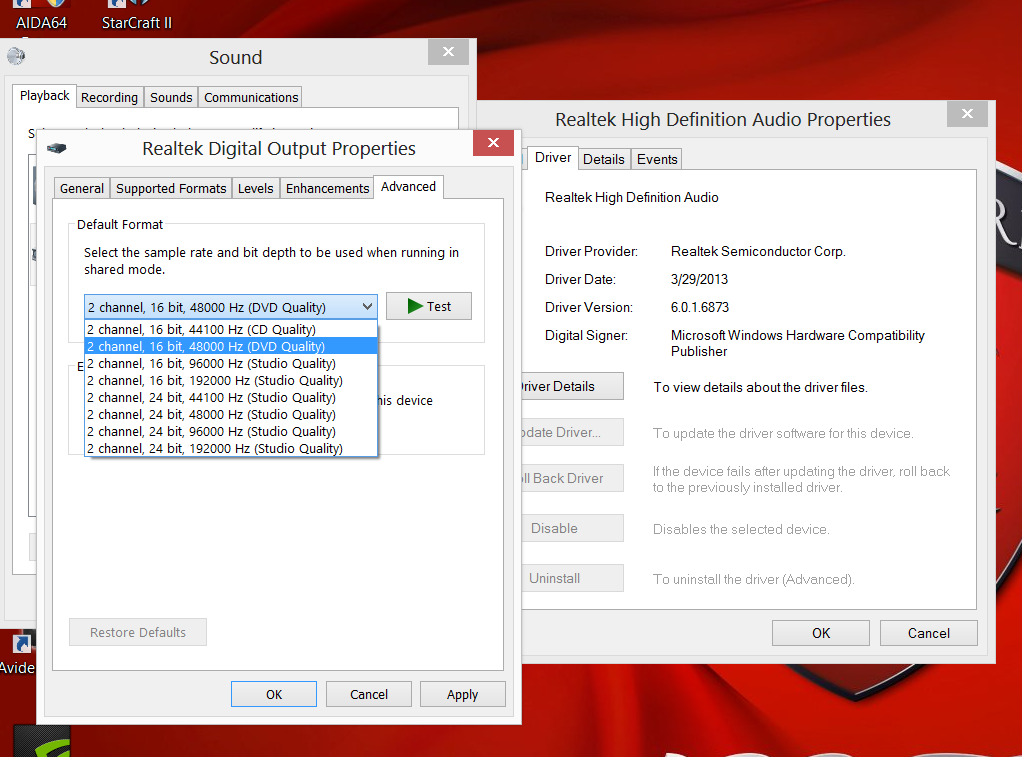Select 2 channel, 16 bit, 44100 Hz (CD Quality)
Viewport: 1022px width, 757px height.
(231, 329)
